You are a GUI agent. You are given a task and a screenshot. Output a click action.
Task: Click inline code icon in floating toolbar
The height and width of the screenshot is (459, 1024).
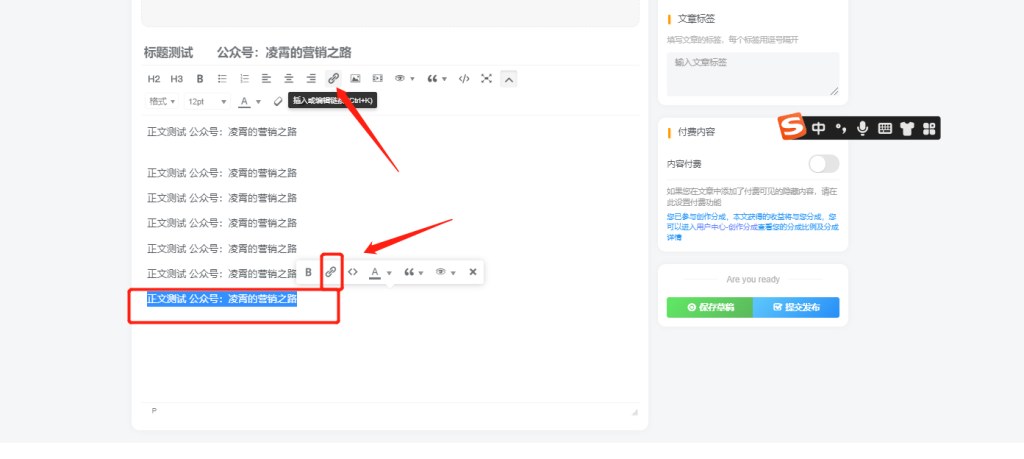pyautogui.click(x=353, y=272)
